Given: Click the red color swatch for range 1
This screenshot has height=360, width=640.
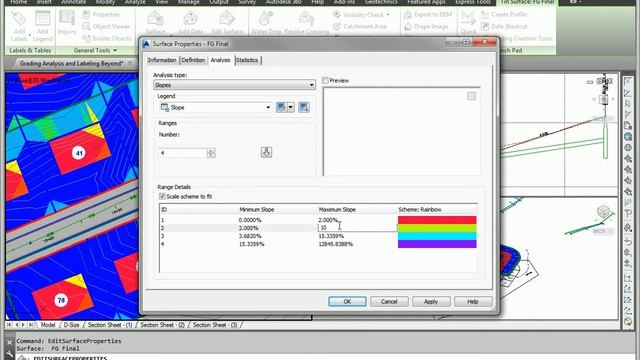Looking at the screenshot, I should click(437, 220).
